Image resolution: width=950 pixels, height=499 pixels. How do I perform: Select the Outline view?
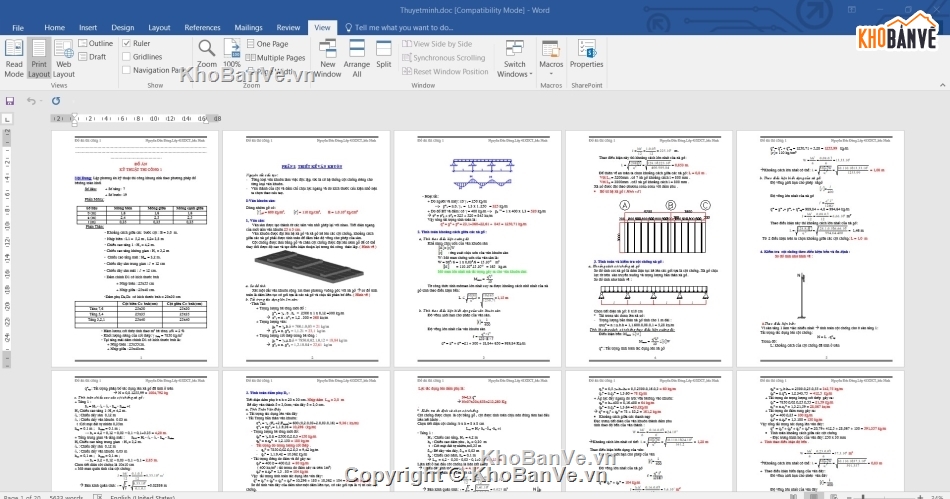pyautogui.click(x=96, y=43)
